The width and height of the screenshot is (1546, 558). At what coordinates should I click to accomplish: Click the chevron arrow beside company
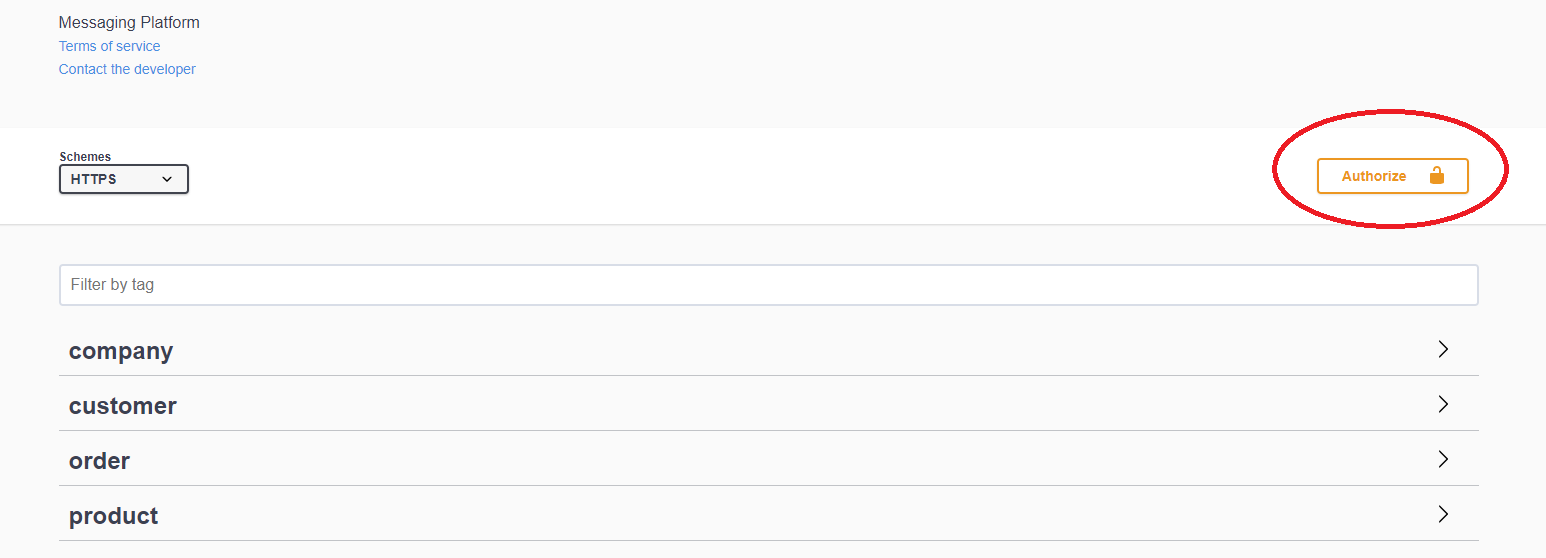1443,349
